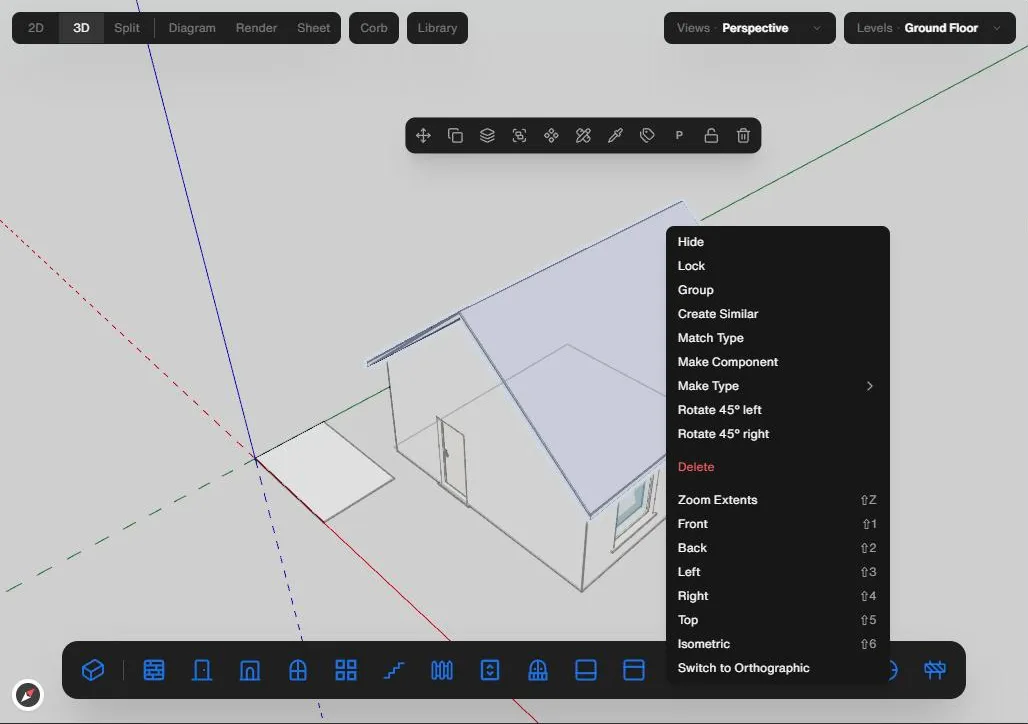This screenshot has width=1028, height=724.
Task: Select the 3D view mode tab
Action: (x=81, y=28)
